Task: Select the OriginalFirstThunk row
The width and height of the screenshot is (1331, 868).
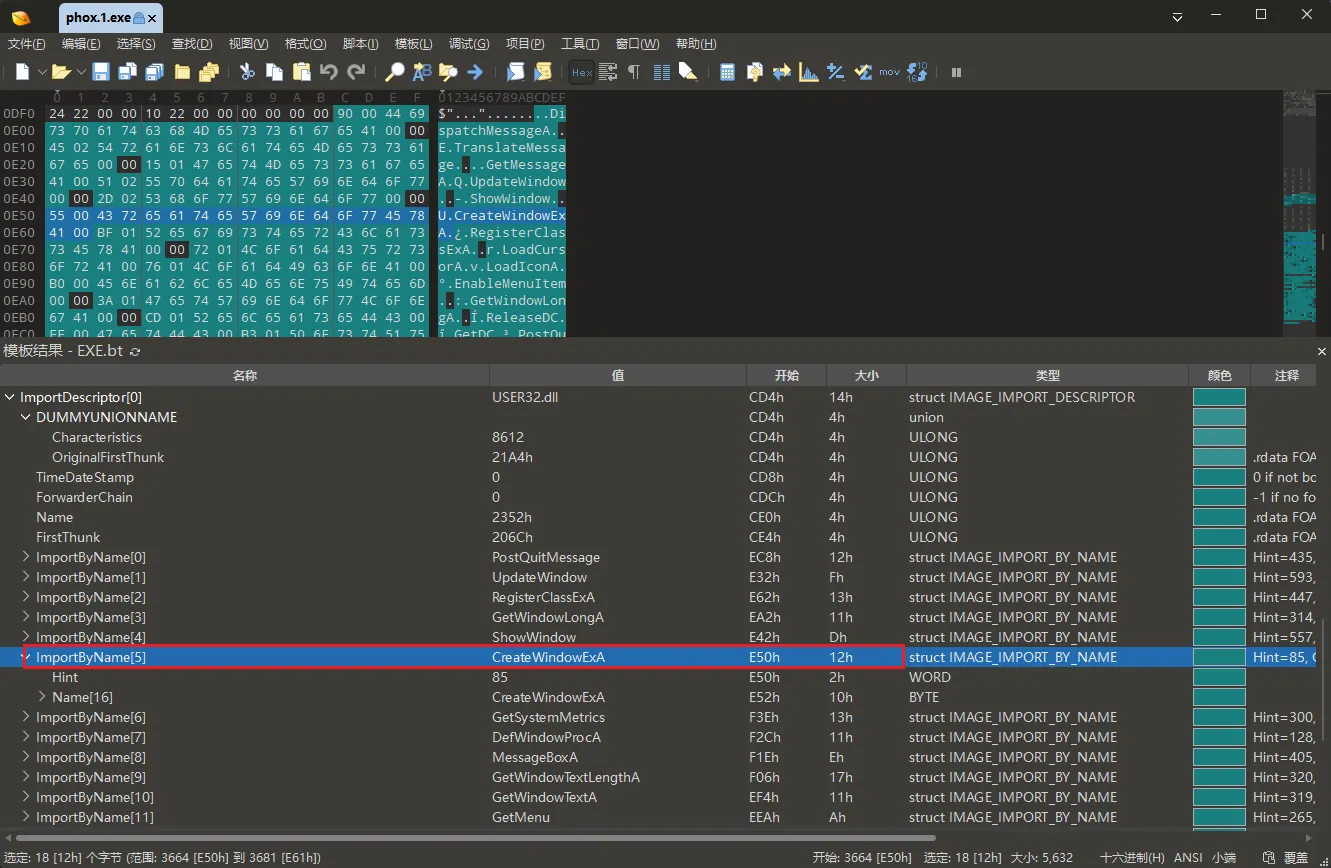Action: click(660, 457)
